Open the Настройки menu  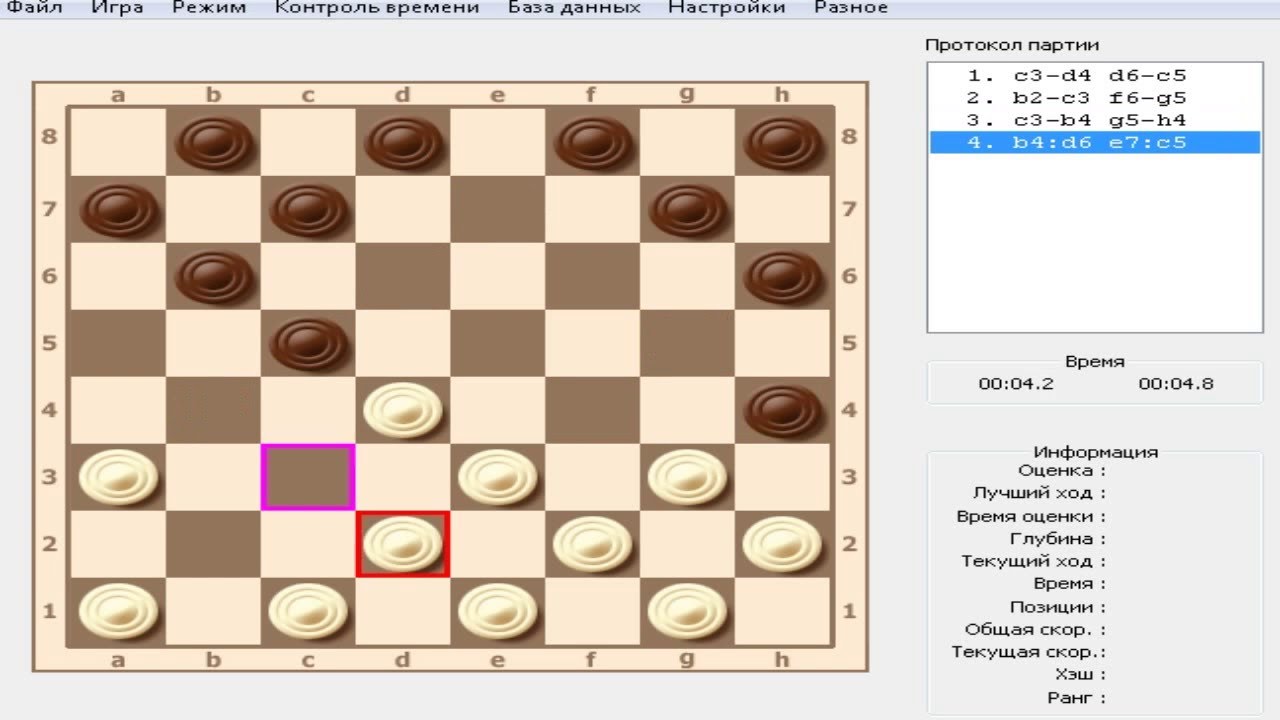pos(726,8)
